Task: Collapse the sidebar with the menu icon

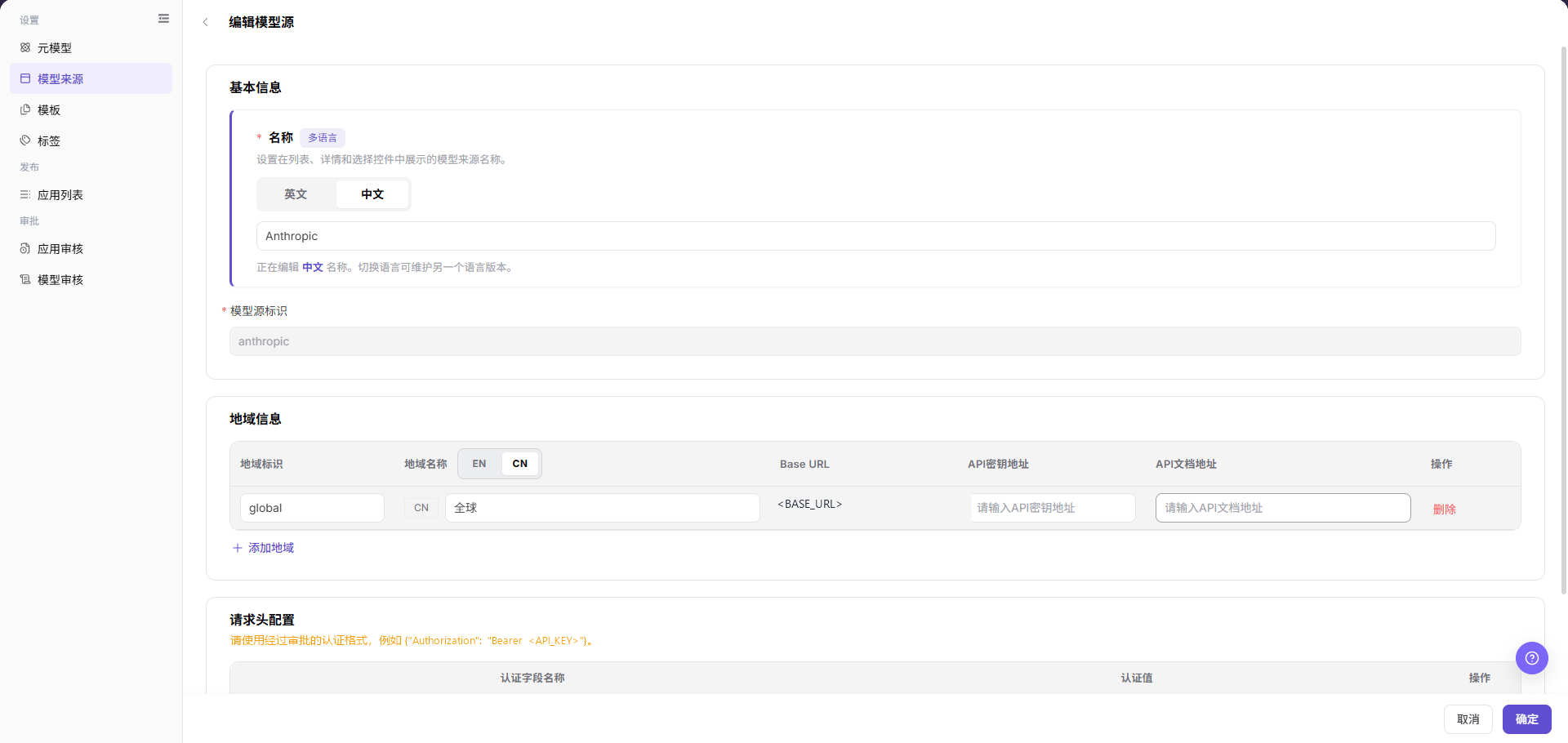Action: tap(163, 19)
